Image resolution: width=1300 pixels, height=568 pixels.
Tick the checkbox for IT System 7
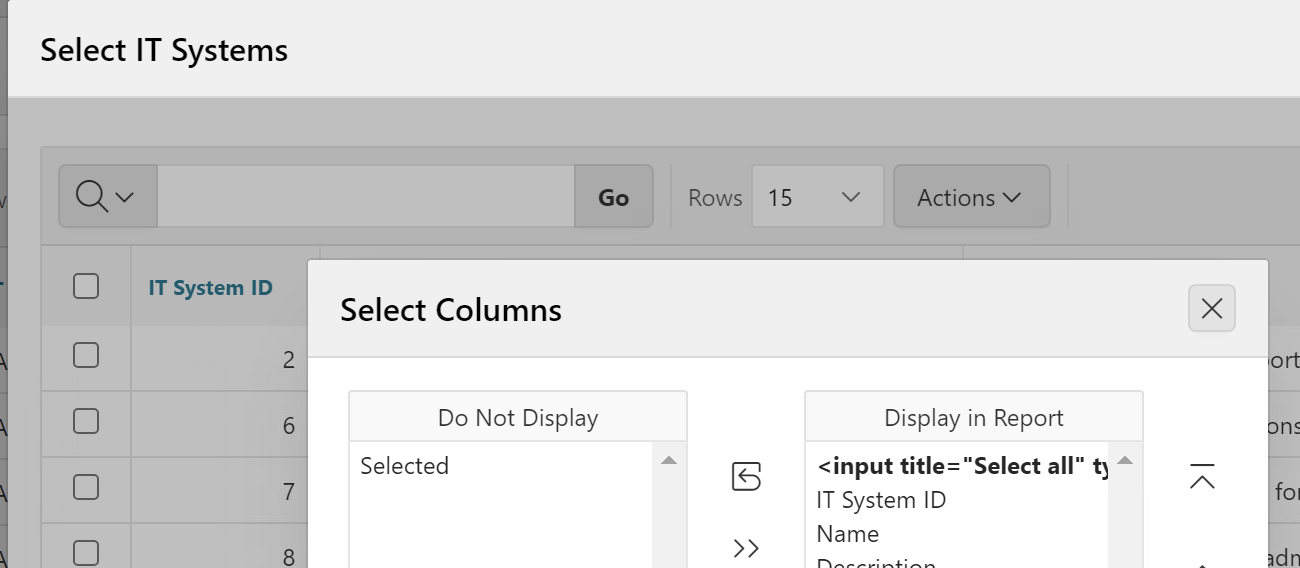point(86,488)
